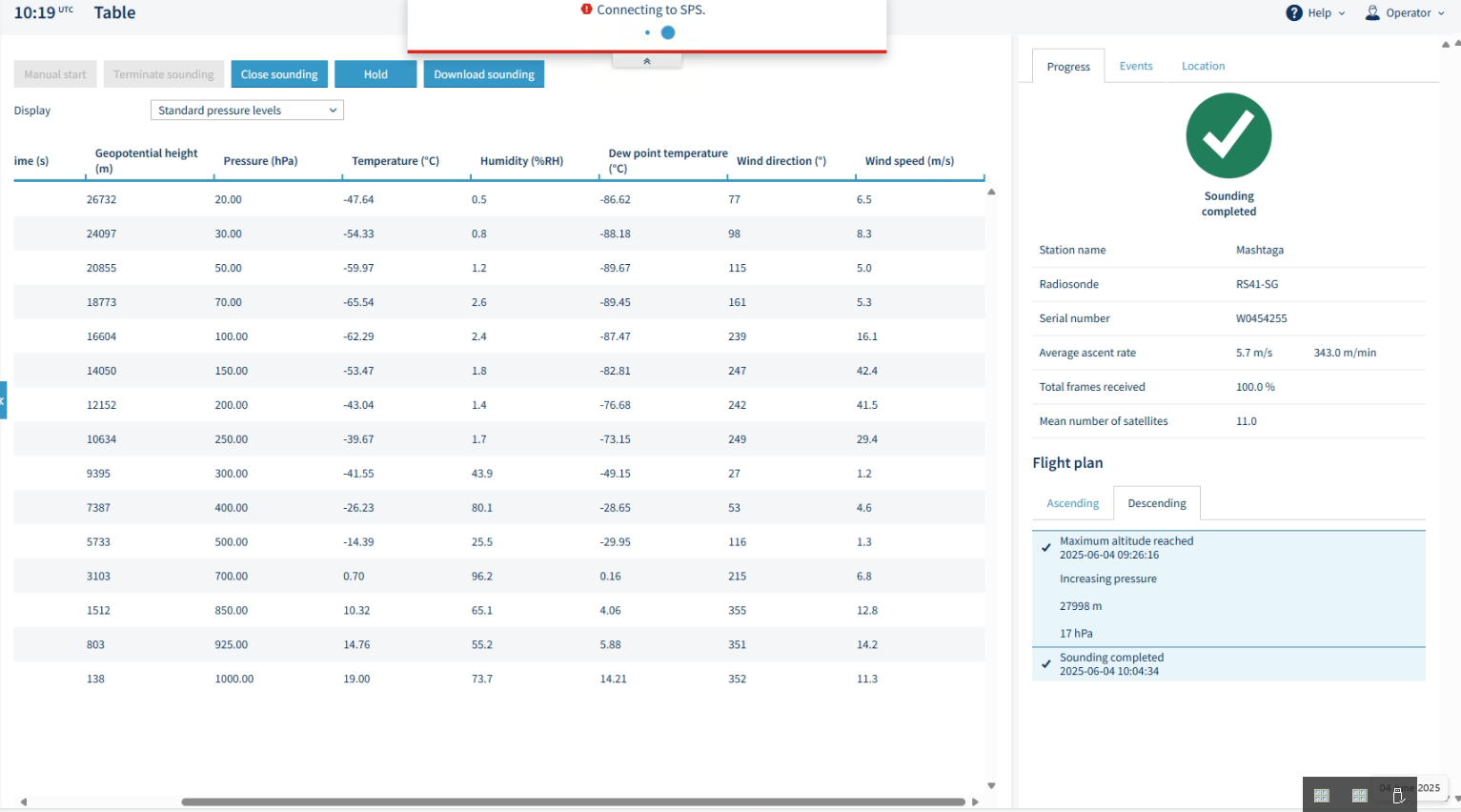Switch to the Location tab
This screenshot has height=812, width=1461.
tap(1203, 66)
